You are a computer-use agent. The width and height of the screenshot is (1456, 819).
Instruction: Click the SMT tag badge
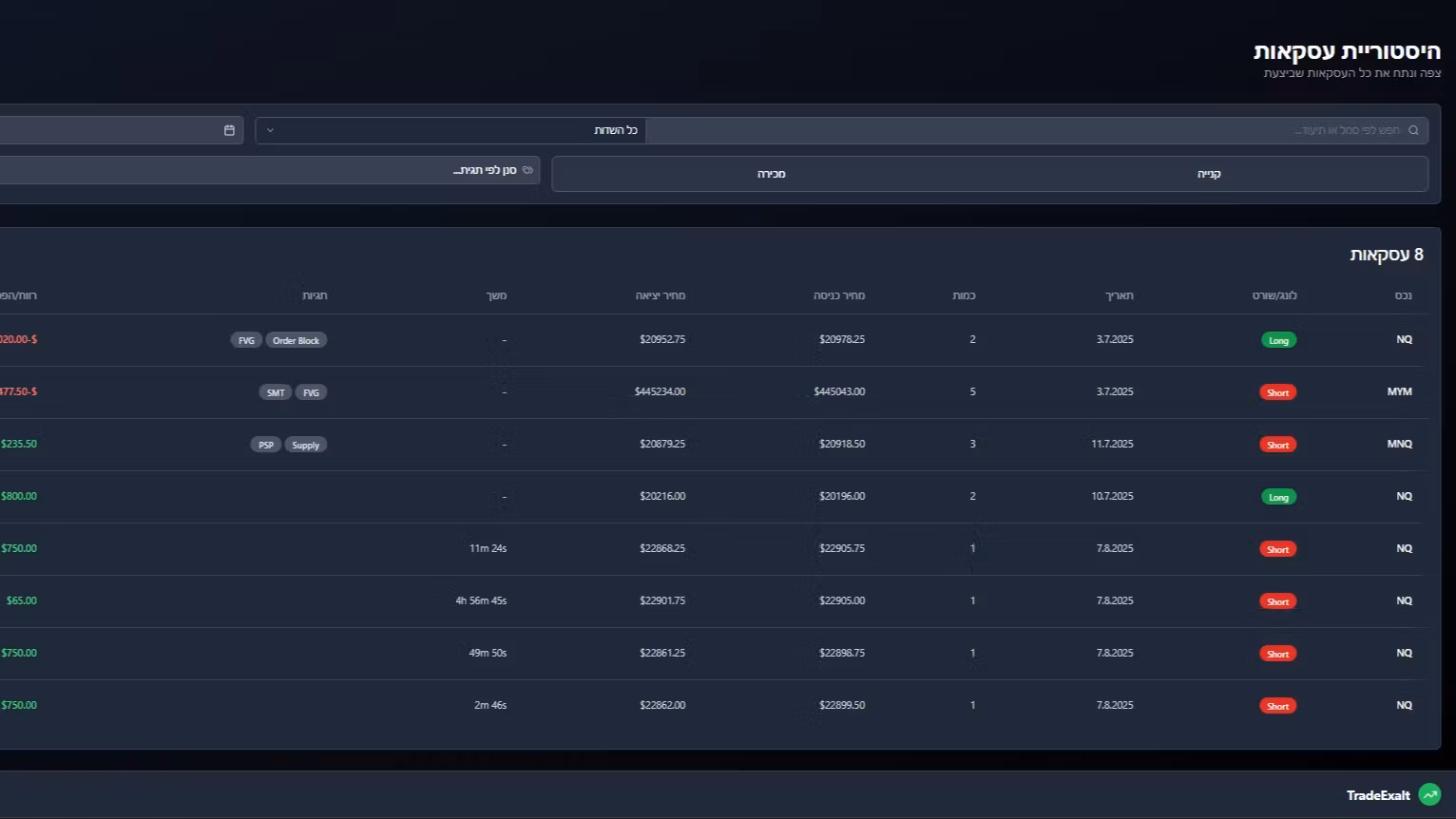275,392
